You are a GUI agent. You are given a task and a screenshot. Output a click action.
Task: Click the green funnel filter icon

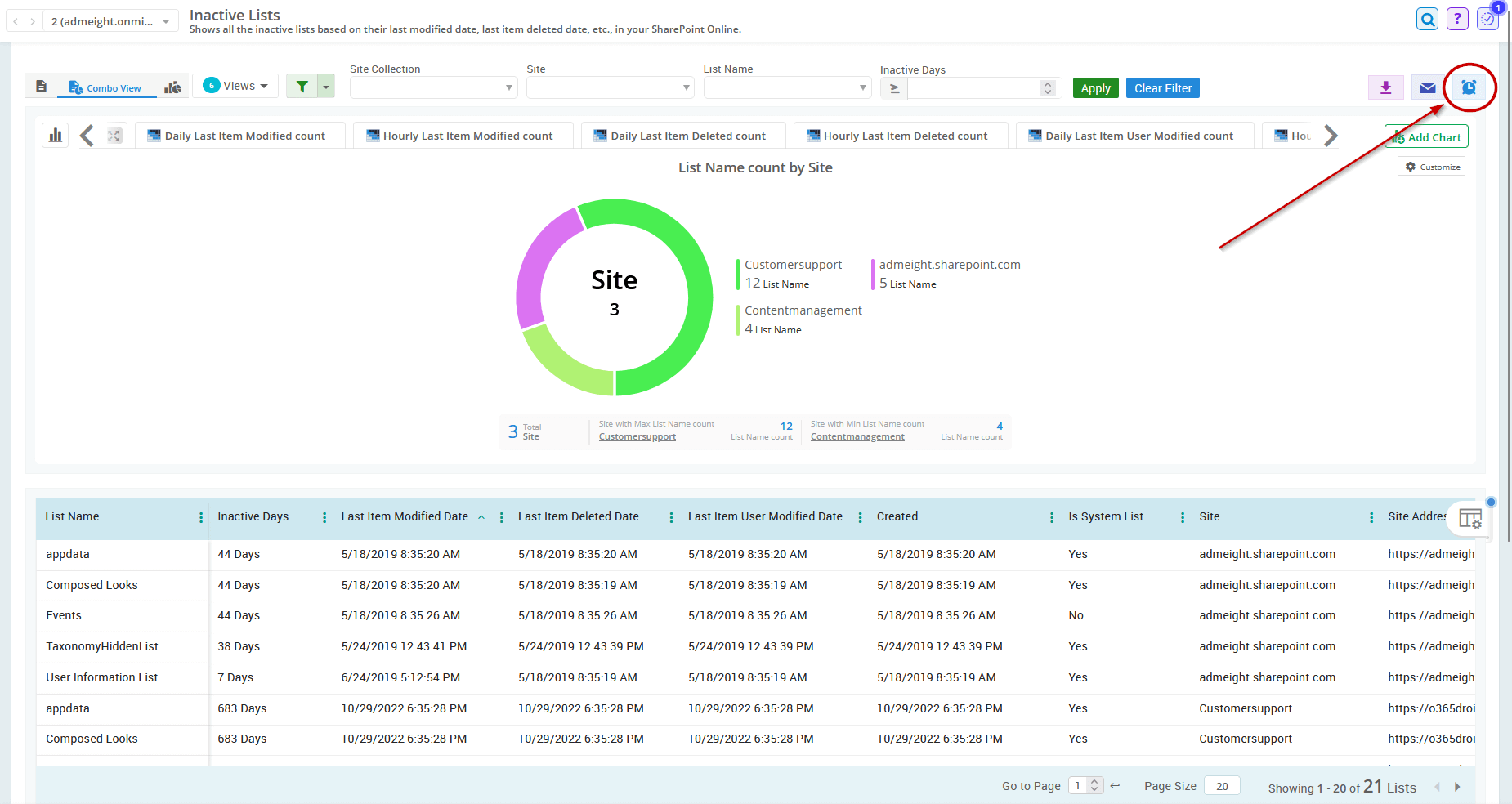point(302,87)
